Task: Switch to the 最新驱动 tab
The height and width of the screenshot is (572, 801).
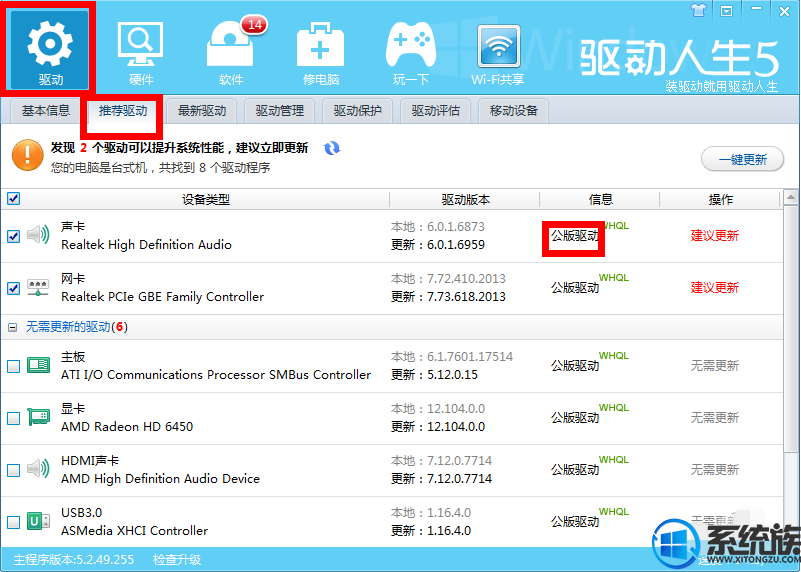Action: pos(202,111)
